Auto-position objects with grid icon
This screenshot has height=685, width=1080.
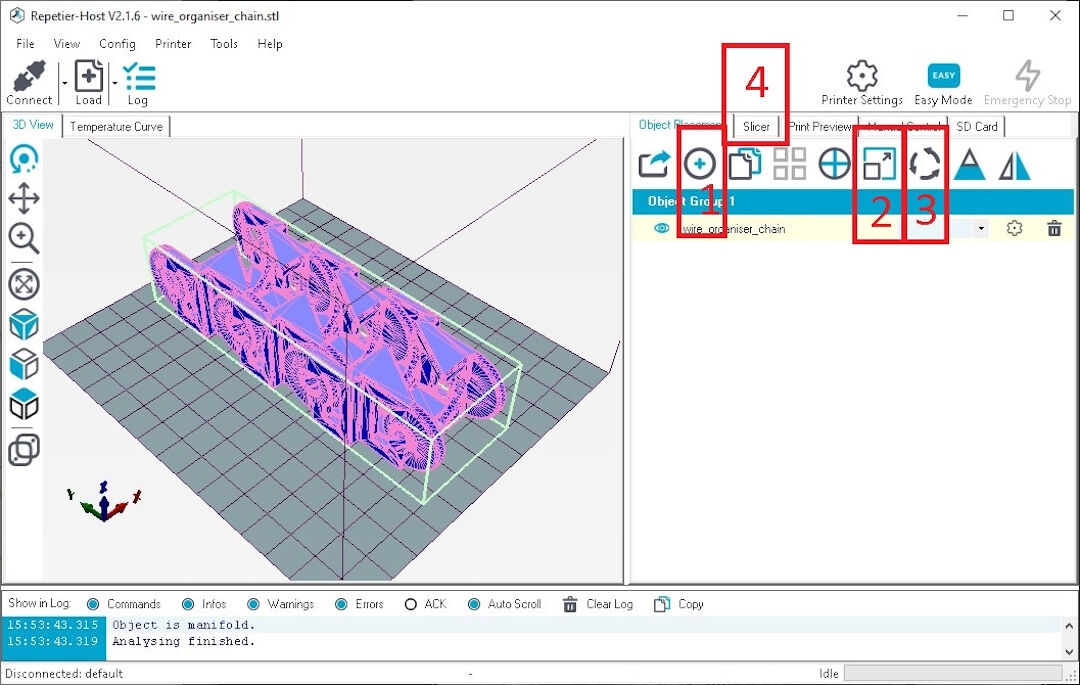[x=789, y=164]
